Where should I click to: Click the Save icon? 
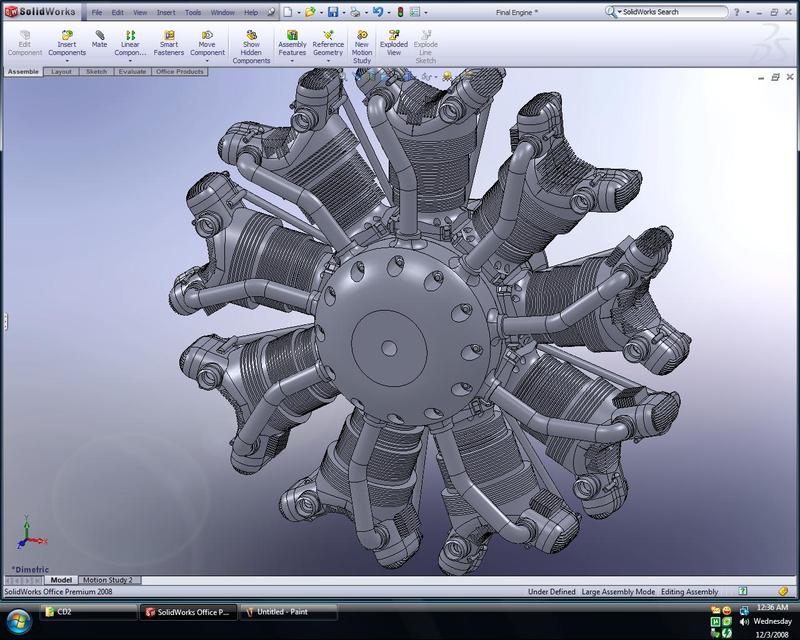333,12
